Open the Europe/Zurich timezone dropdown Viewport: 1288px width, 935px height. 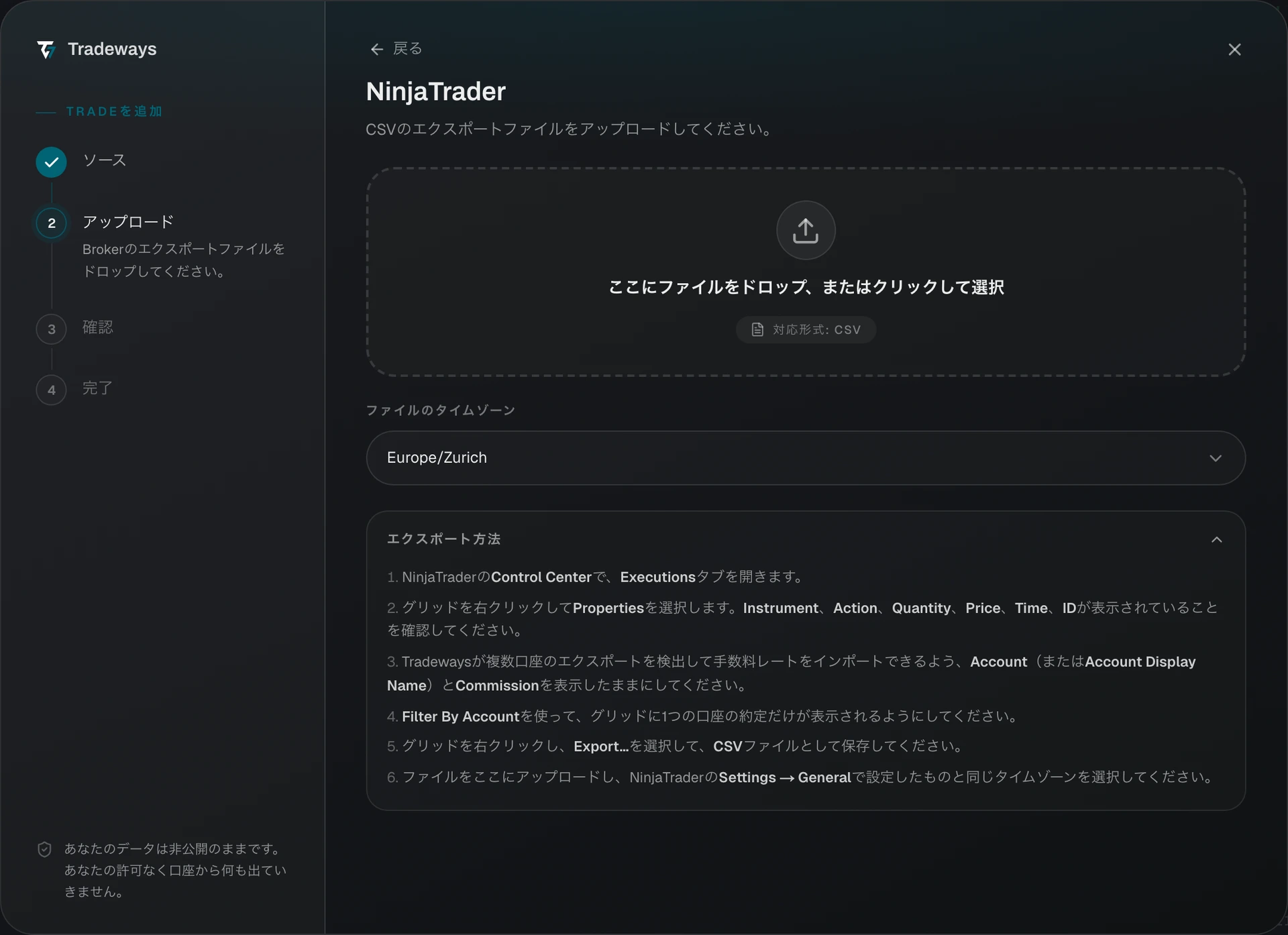pyautogui.click(x=806, y=457)
